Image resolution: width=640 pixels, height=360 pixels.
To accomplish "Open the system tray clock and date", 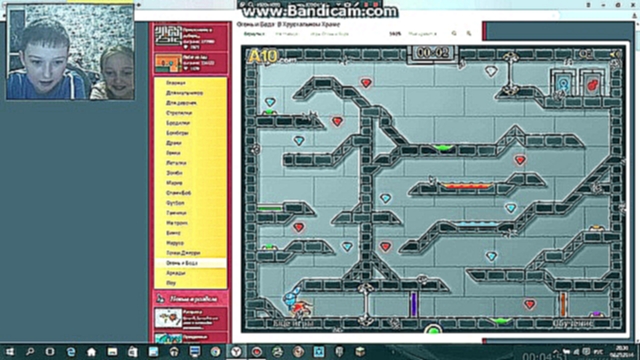I will 622,351.
